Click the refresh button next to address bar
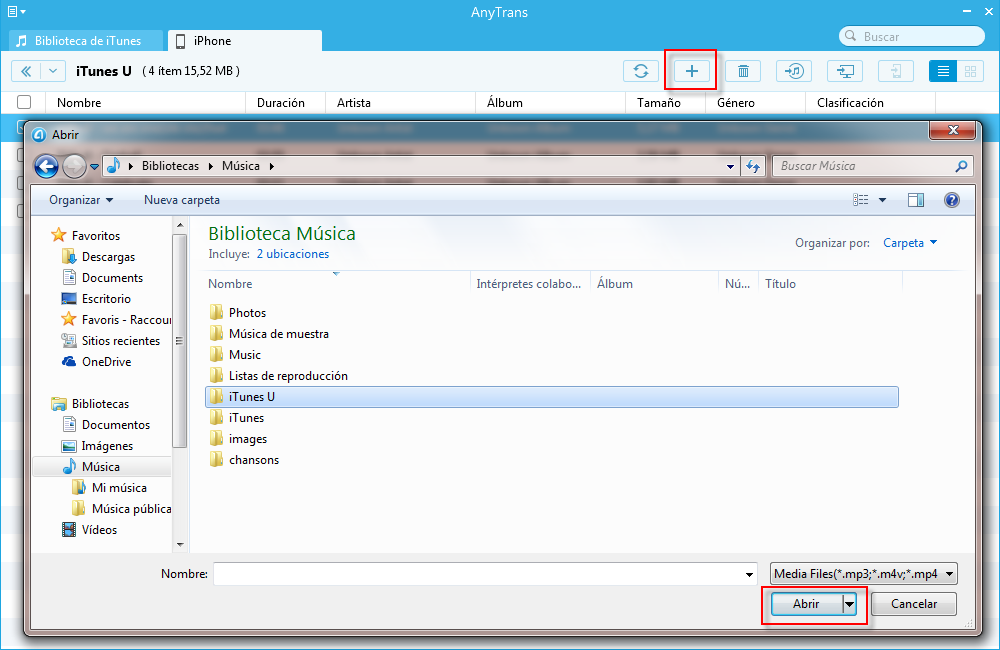This screenshot has height=650, width=1000. pos(753,166)
